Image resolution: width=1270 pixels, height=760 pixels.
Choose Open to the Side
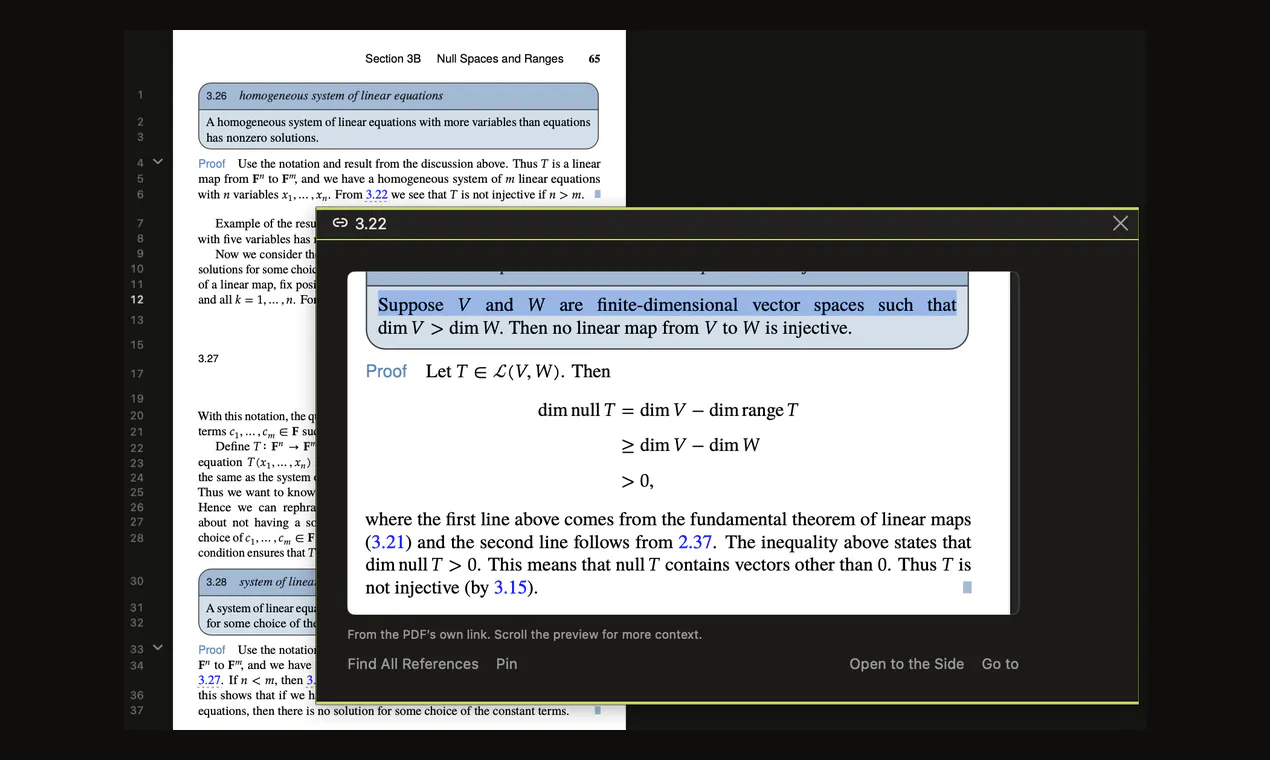tap(907, 664)
